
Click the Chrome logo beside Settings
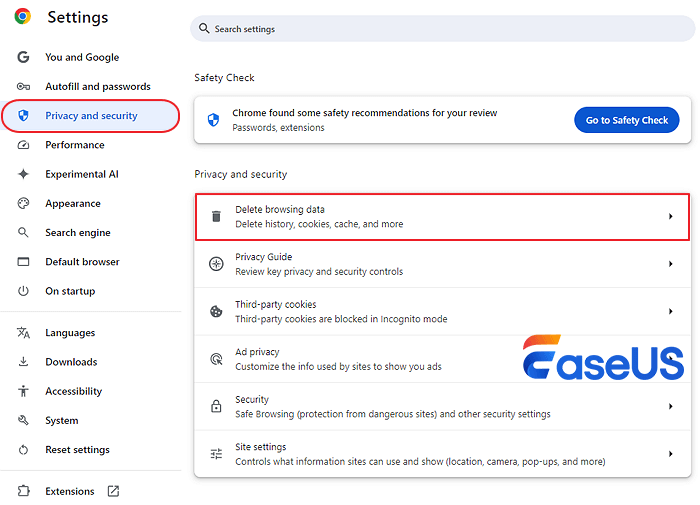pyautogui.click(x=22, y=16)
